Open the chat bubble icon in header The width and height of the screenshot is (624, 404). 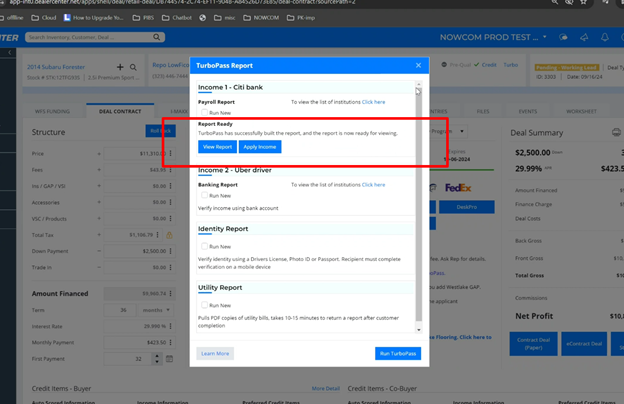pyautogui.click(x=563, y=37)
